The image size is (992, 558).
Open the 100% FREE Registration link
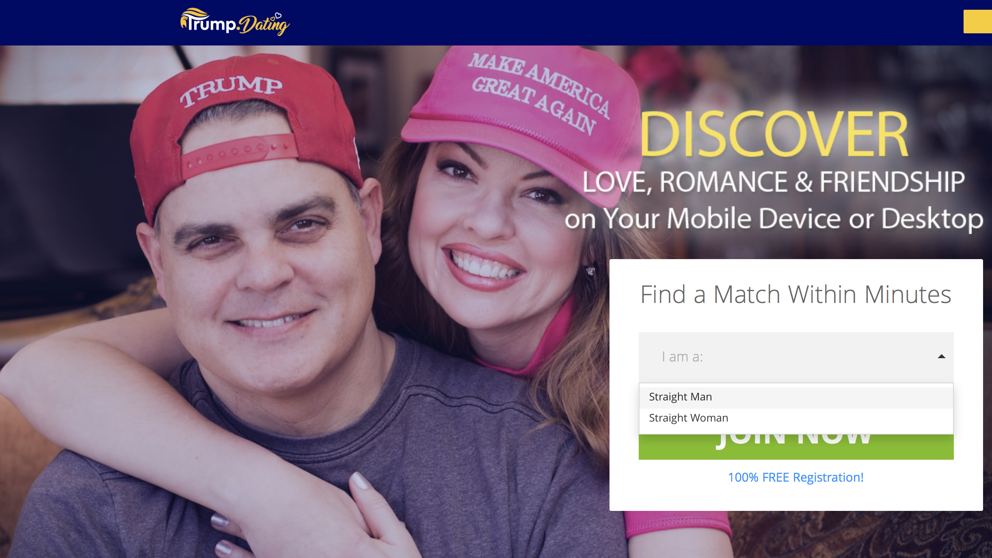[x=795, y=478]
